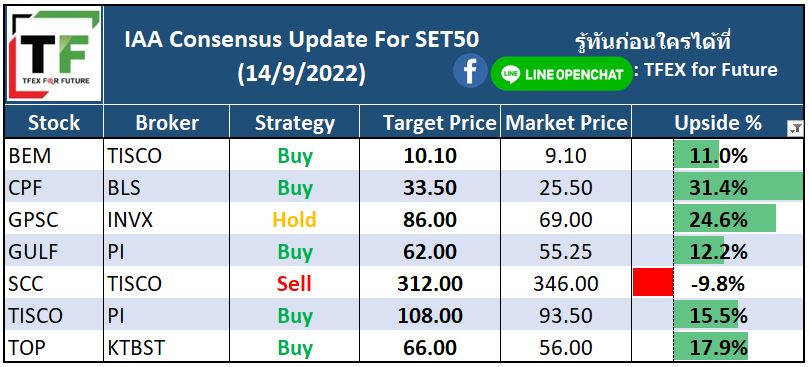Click the Facebook round icon

pos(470,71)
